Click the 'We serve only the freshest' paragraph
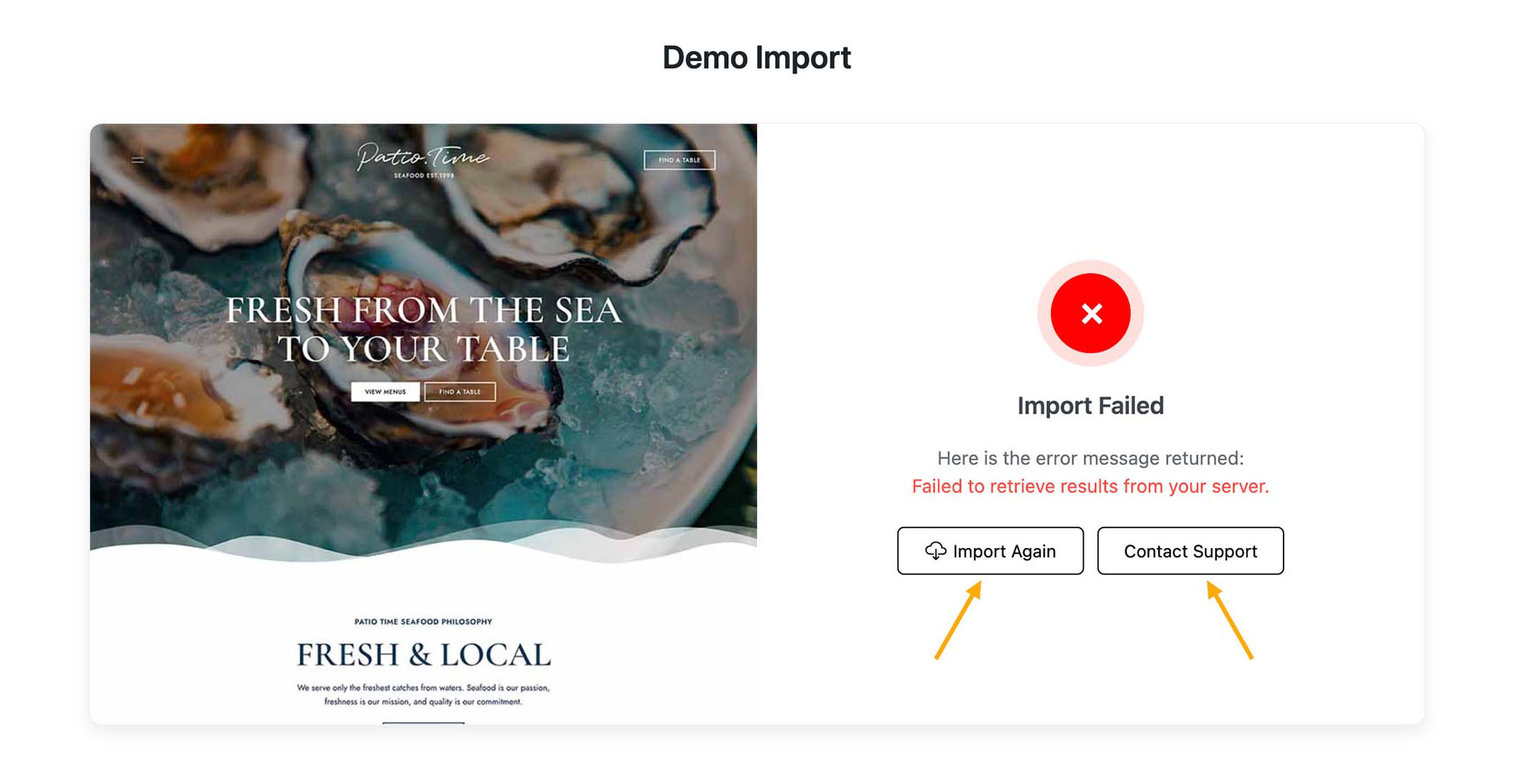The width and height of the screenshot is (1513, 784). click(423, 695)
